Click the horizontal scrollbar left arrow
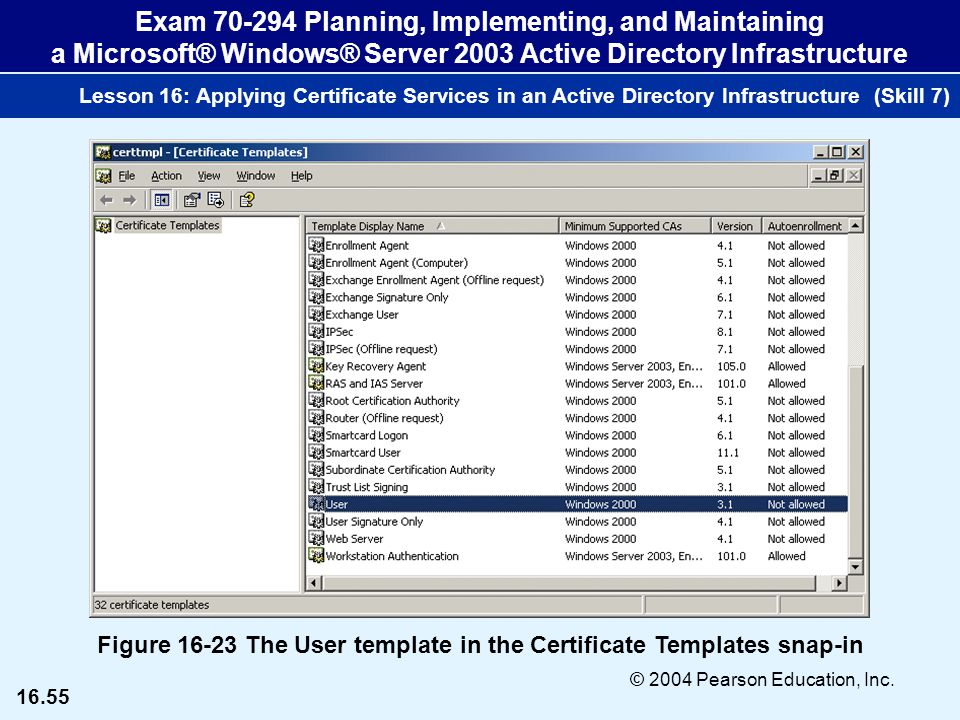The width and height of the screenshot is (960, 720). pyautogui.click(x=313, y=583)
